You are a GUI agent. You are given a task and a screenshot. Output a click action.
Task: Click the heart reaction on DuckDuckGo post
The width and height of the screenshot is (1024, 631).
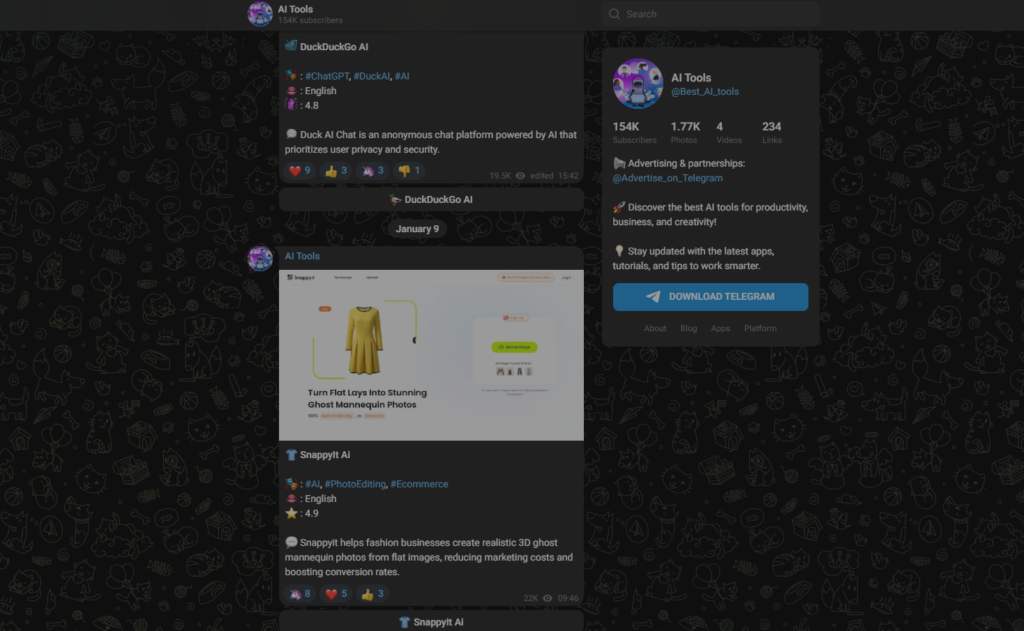(300, 171)
